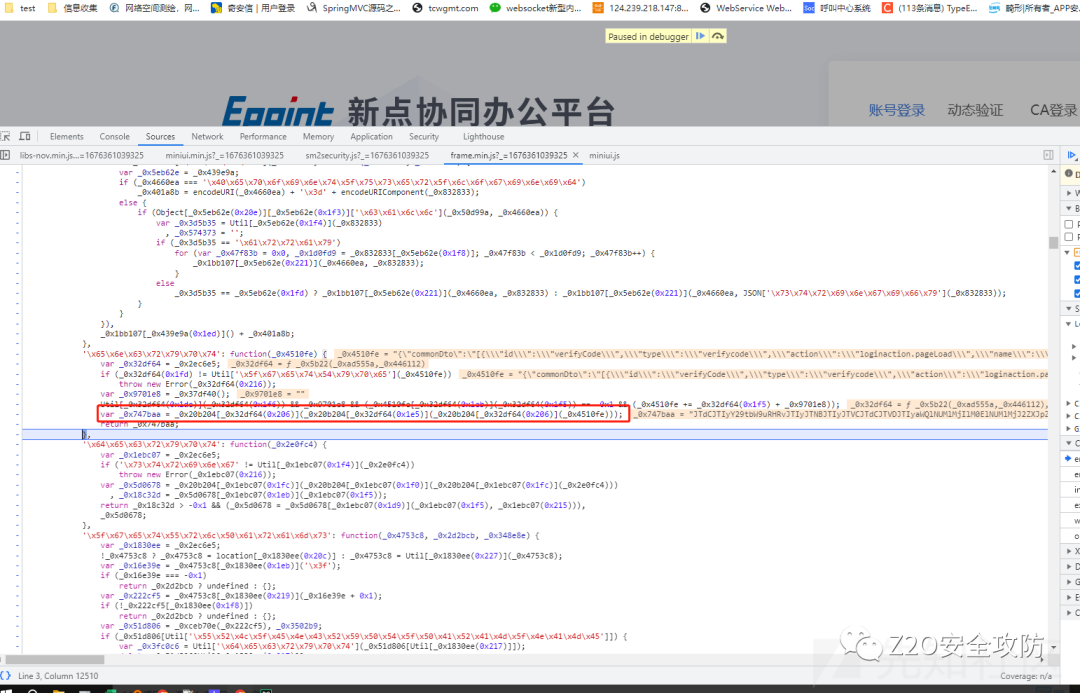Switch to the Console panel
Screen dimensions: 1080x693
click(114, 136)
